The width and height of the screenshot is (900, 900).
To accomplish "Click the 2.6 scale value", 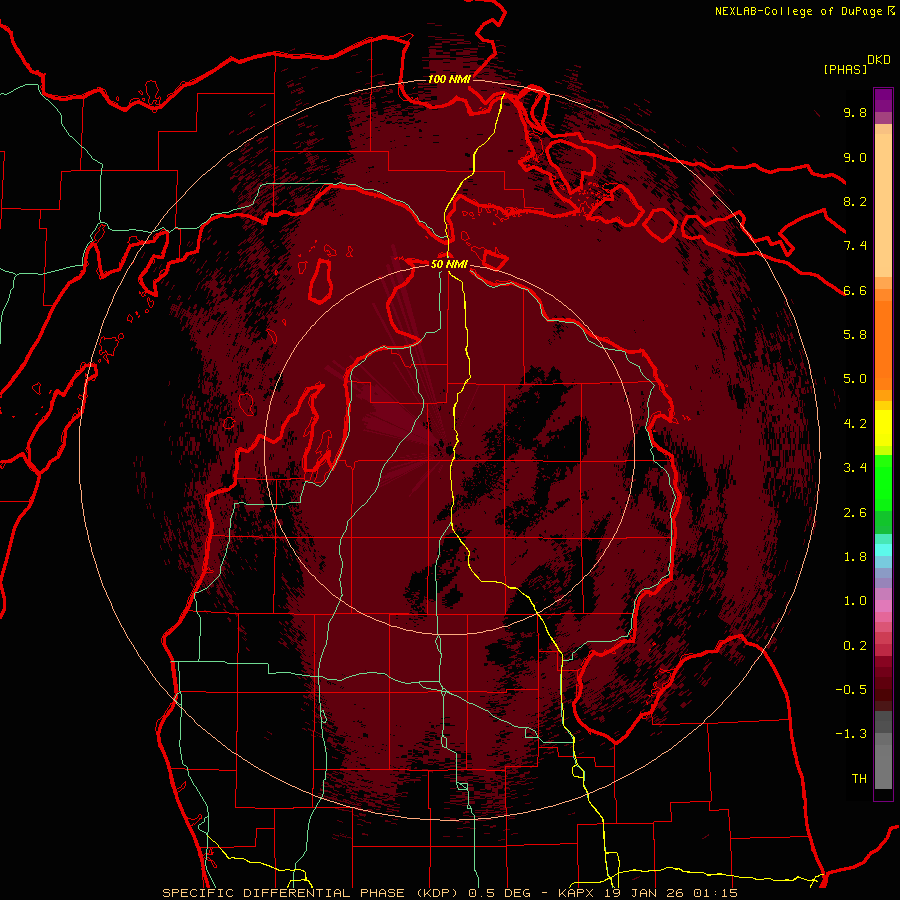I will [855, 513].
